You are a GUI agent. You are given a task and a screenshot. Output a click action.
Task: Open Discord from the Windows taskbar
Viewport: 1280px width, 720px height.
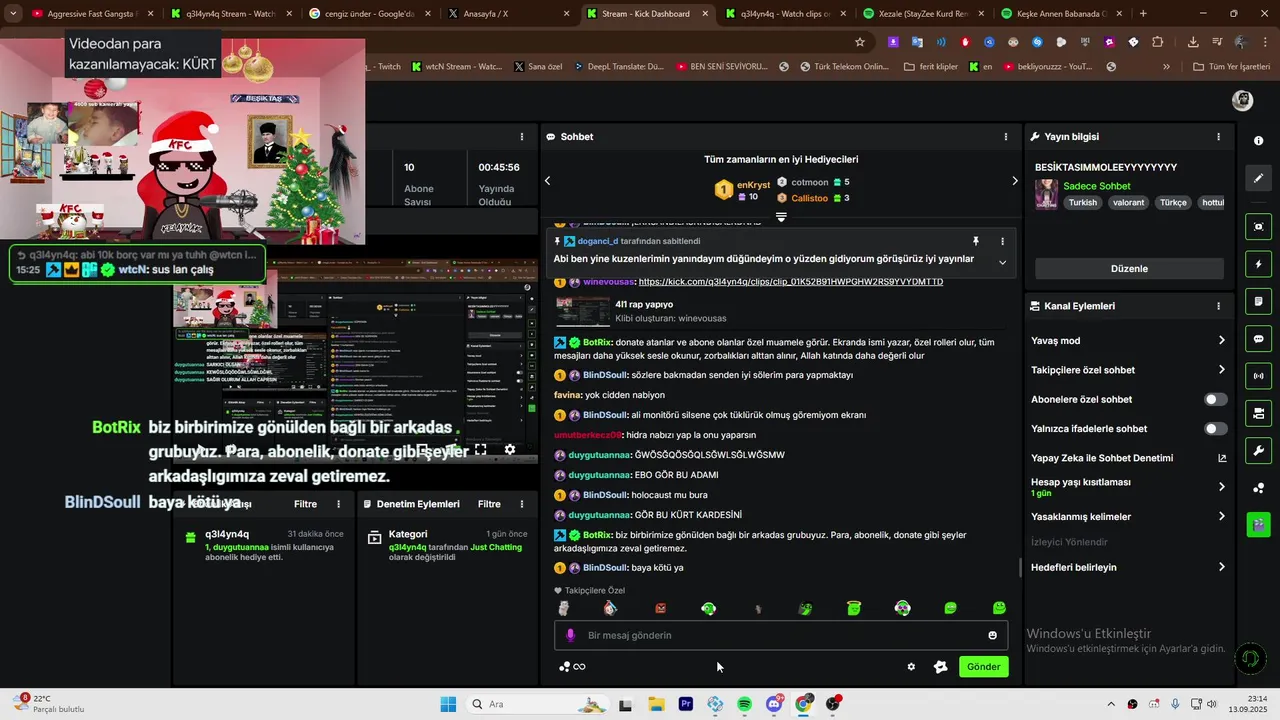pos(774,704)
